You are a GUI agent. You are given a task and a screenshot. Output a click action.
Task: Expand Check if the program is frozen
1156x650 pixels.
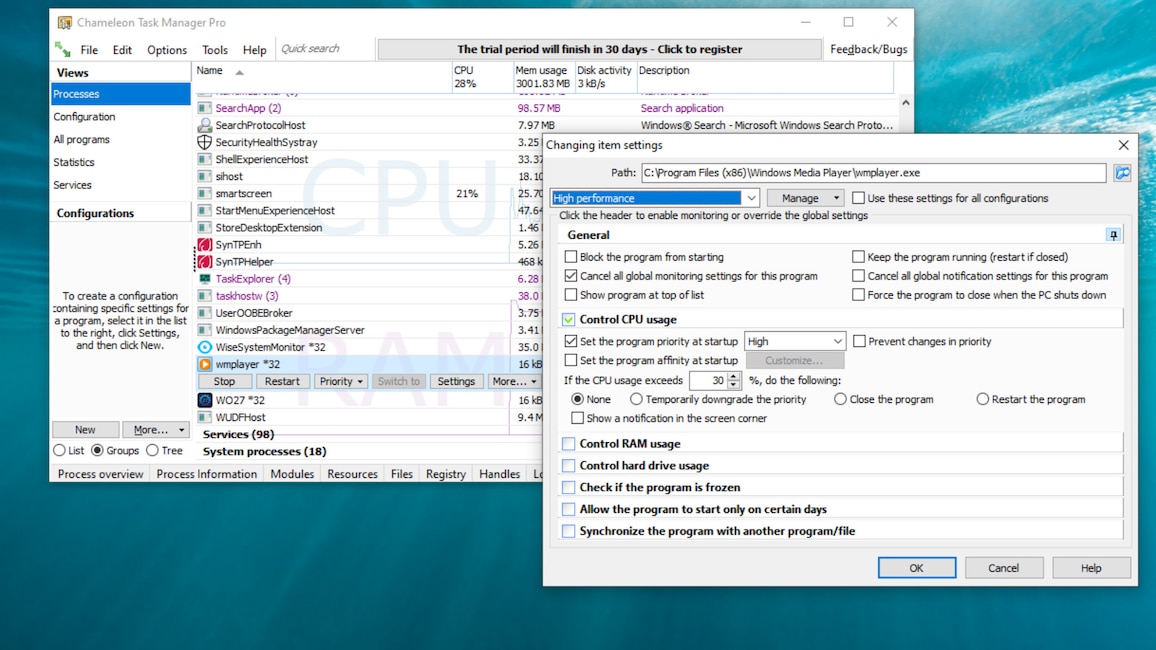pyautogui.click(x=568, y=487)
